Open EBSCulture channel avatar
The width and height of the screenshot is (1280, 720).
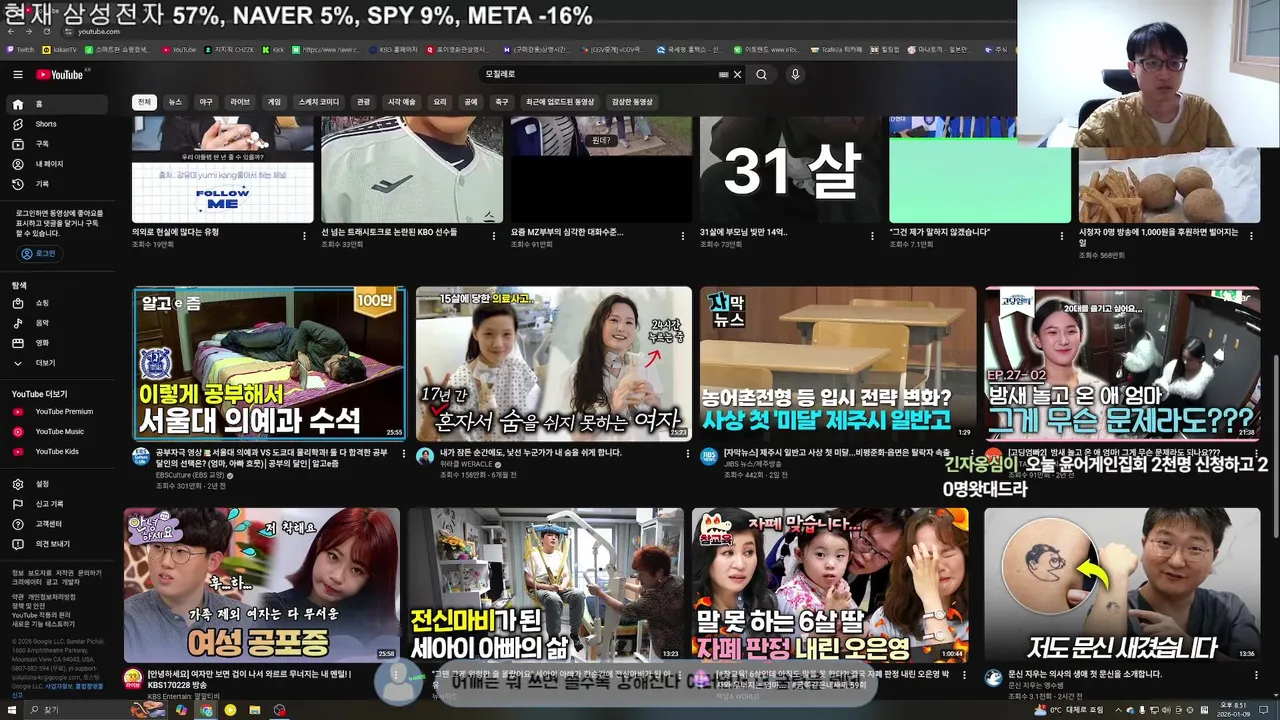coord(141,456)
